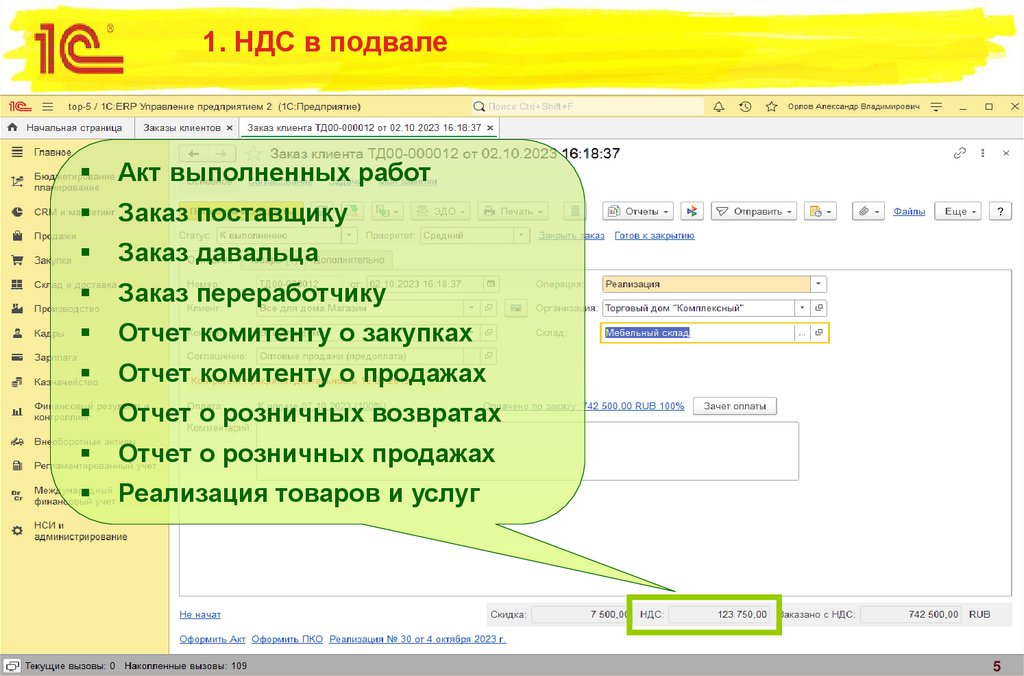This screenshot has height=676, width=1024.
Task: Open 742 500,00 RUB 100% payment link
Action: pos(633,406)
